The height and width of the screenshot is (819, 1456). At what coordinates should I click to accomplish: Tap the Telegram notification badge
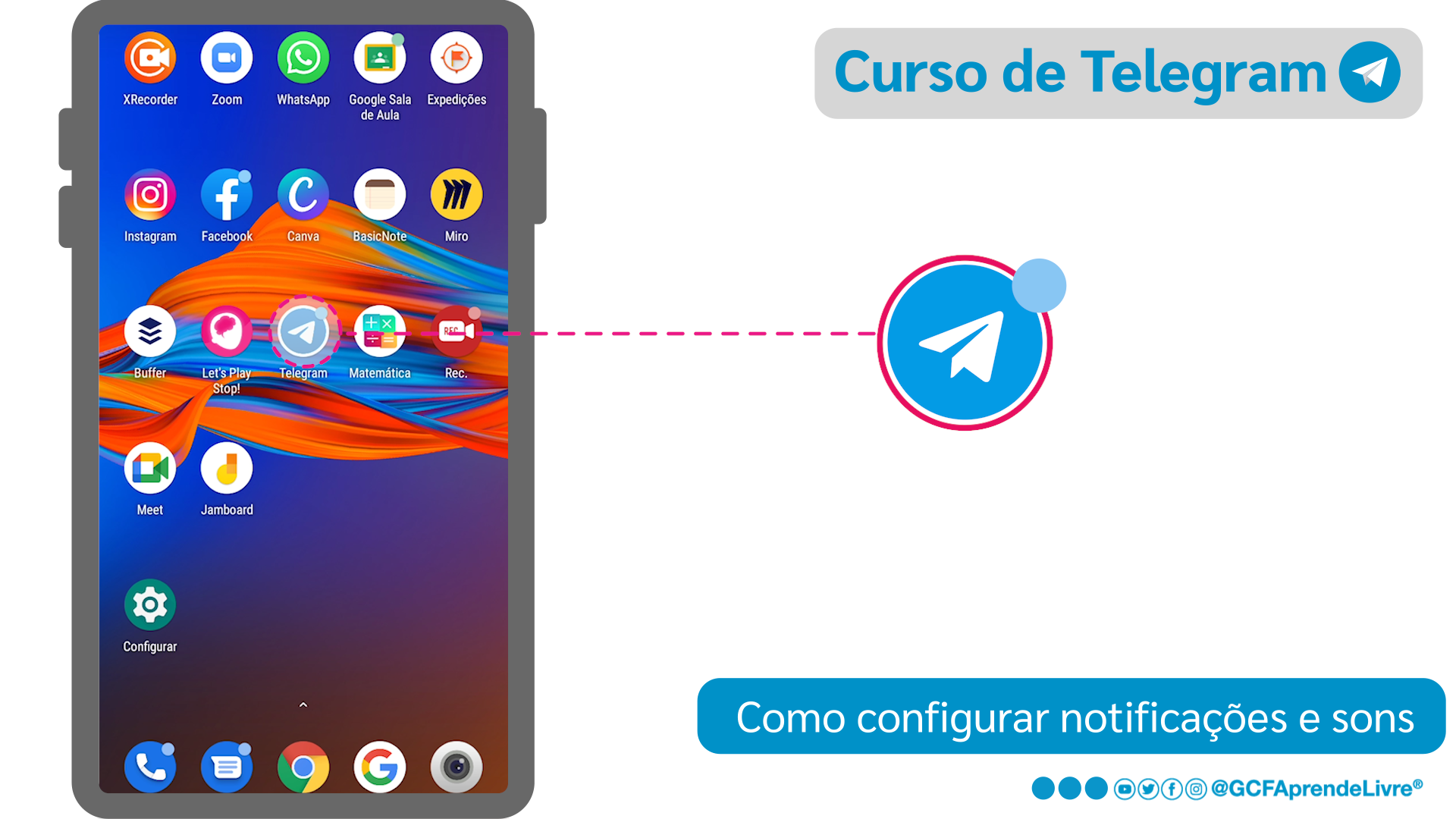(x=319, y=313)
